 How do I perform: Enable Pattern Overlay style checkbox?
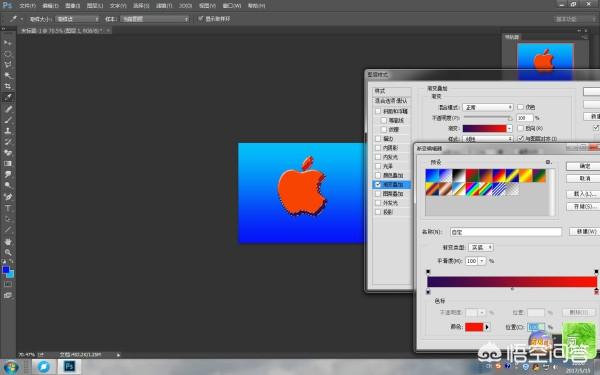point(378,194)
